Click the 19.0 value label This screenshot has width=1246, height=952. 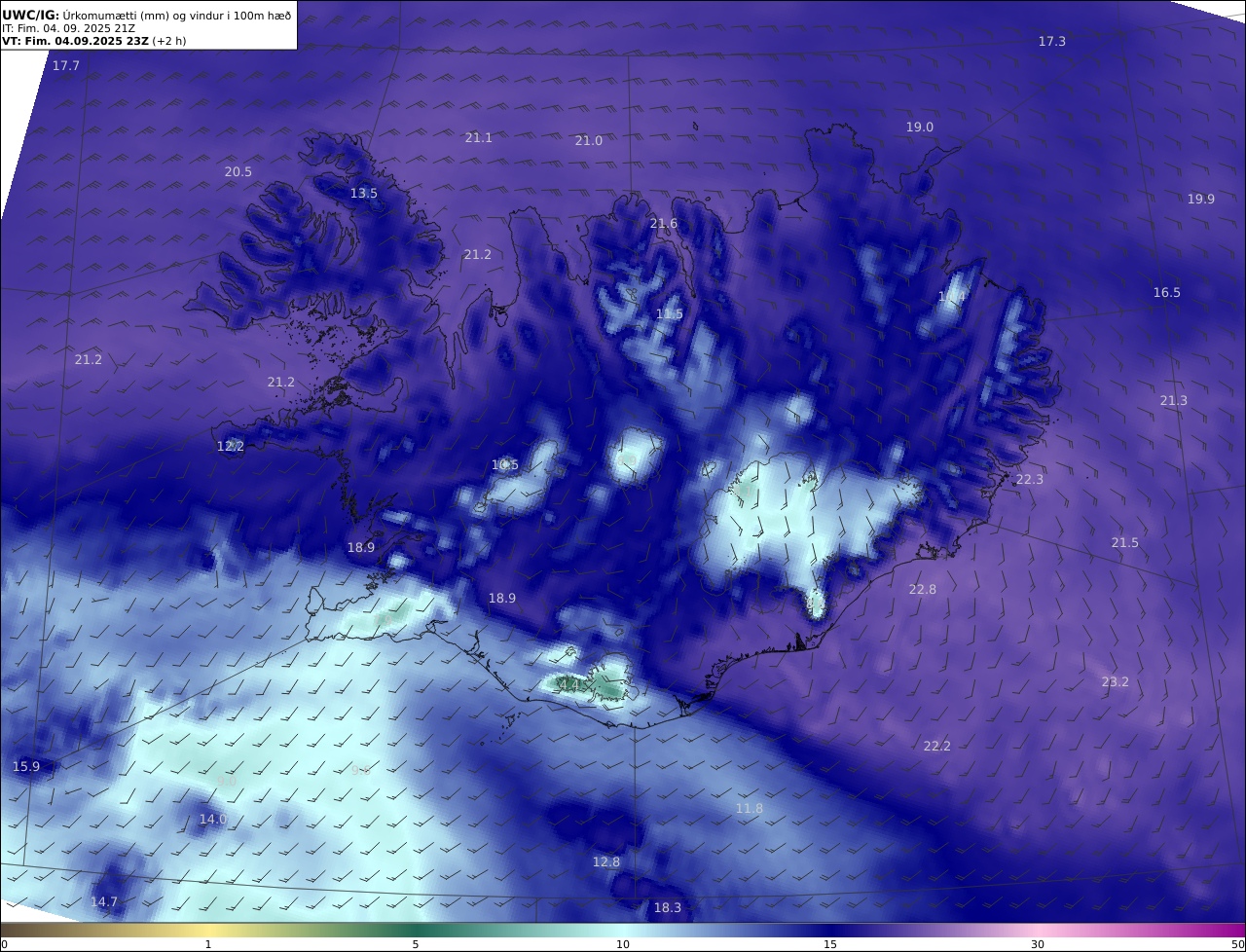coord(920,128)
